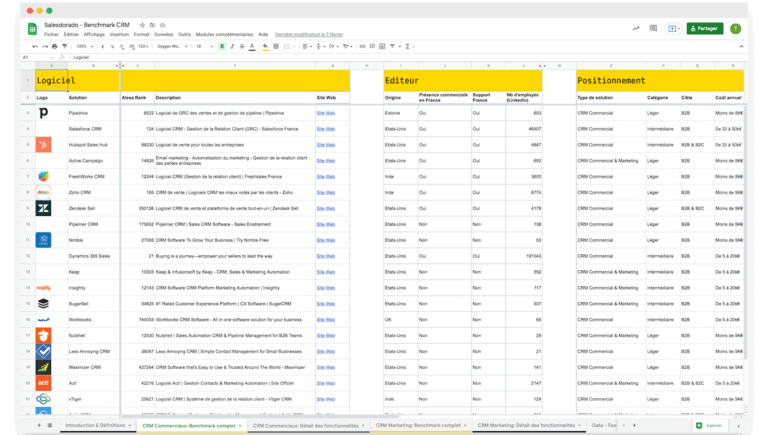Check the cloud save status icon

(x=163, y=25)
